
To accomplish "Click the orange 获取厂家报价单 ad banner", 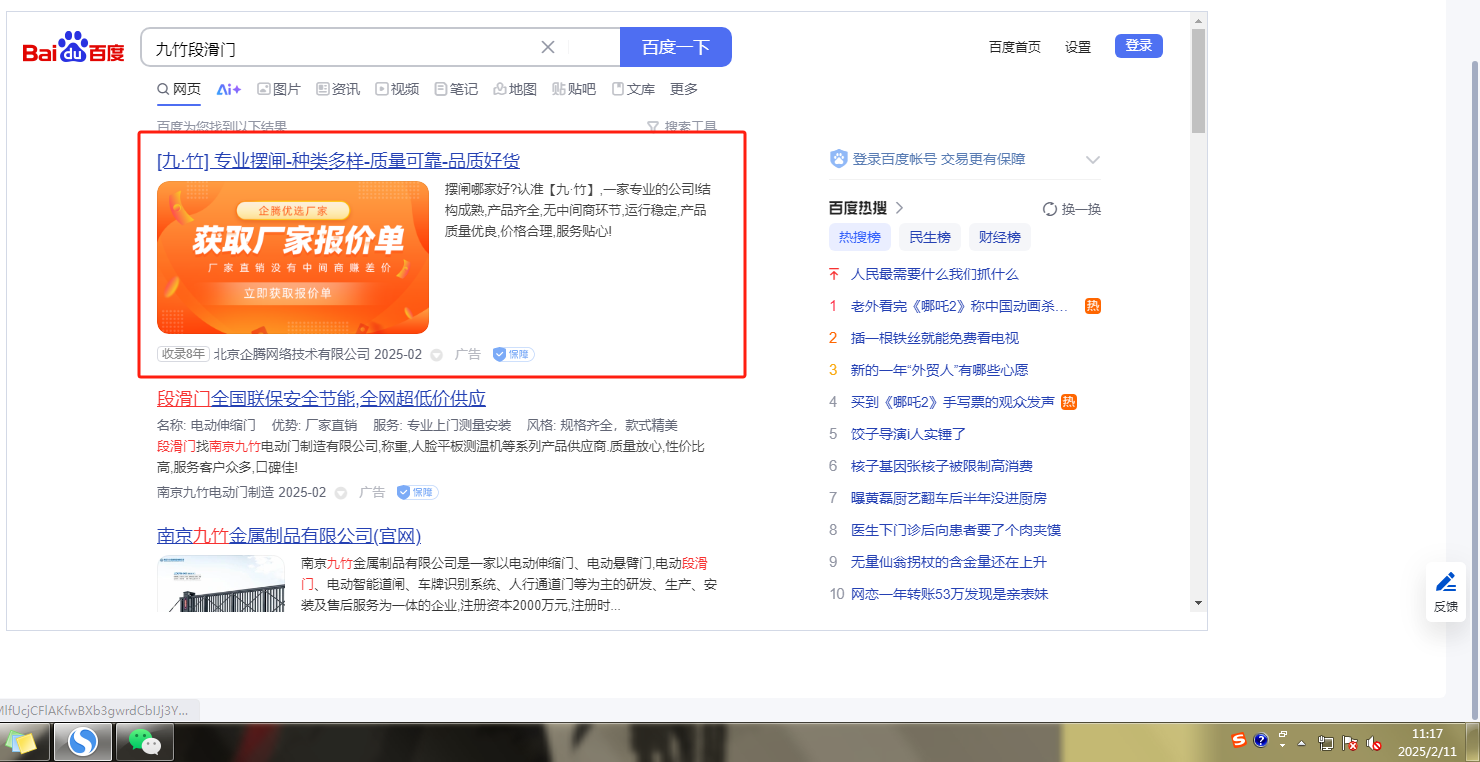I will tap(293, 257).
